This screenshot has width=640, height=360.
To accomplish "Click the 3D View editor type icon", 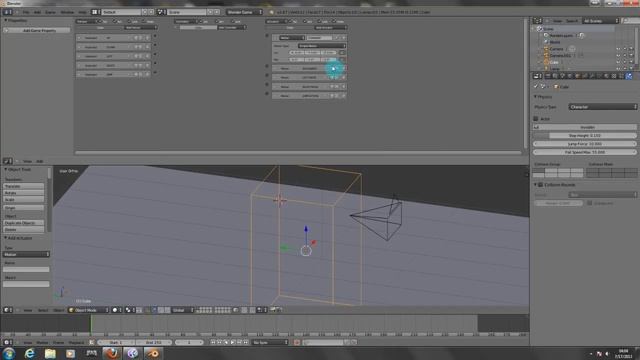I will click(x=8, y=310).
